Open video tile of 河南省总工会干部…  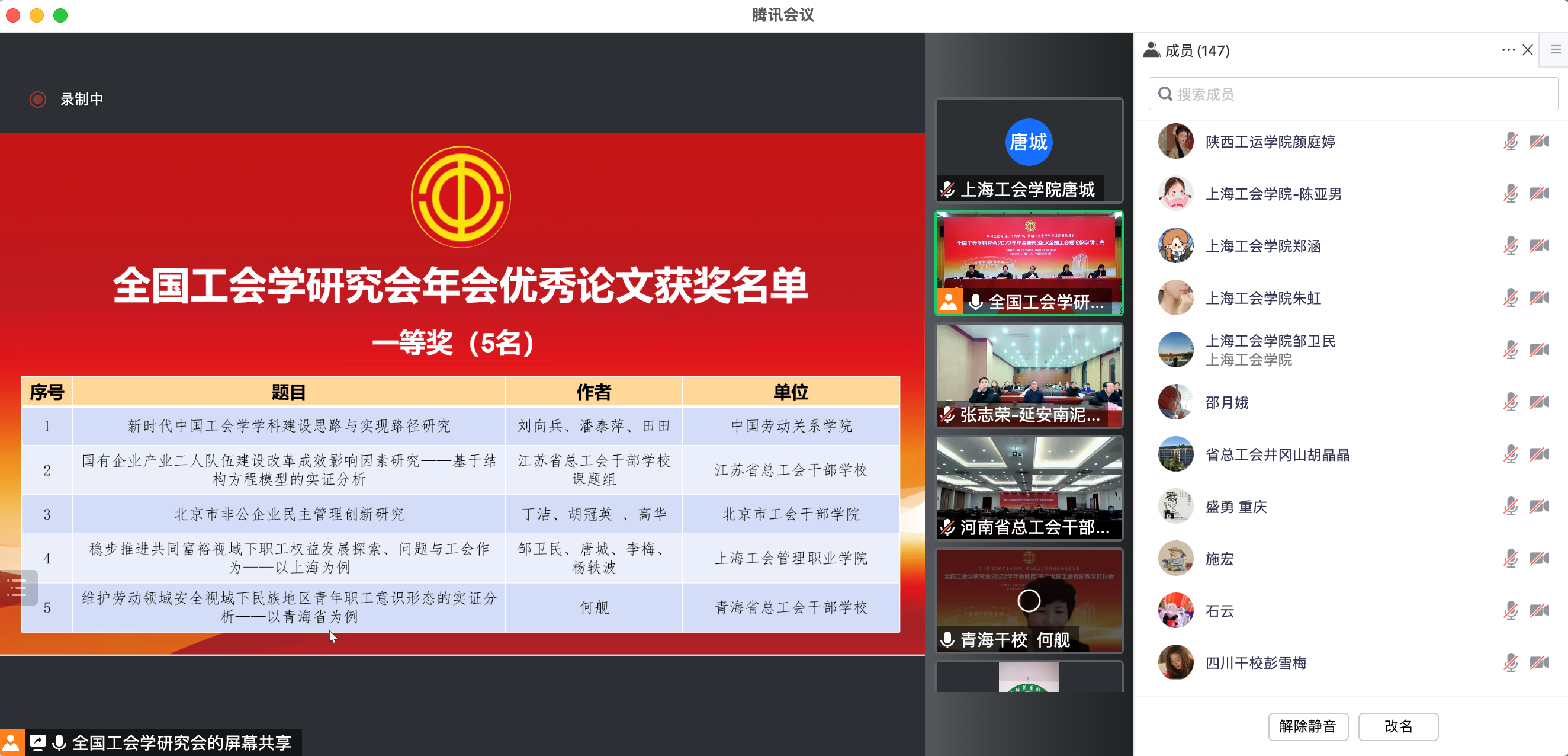(1028, 488)
